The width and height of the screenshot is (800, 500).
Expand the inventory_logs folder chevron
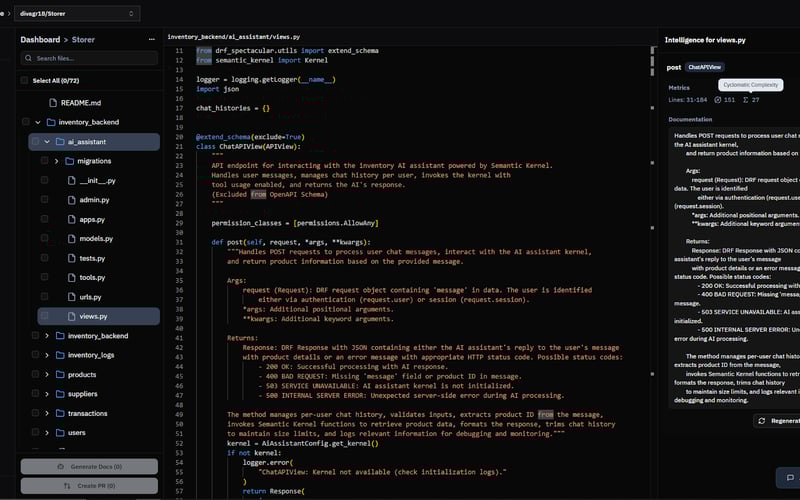tap(47, 355)
